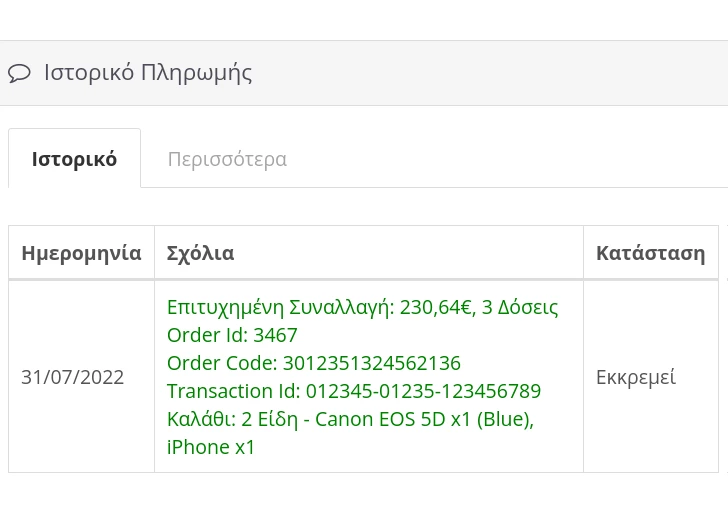Click the iPhone x1 cart item
728x529 pixels.
tap(211, 447)
